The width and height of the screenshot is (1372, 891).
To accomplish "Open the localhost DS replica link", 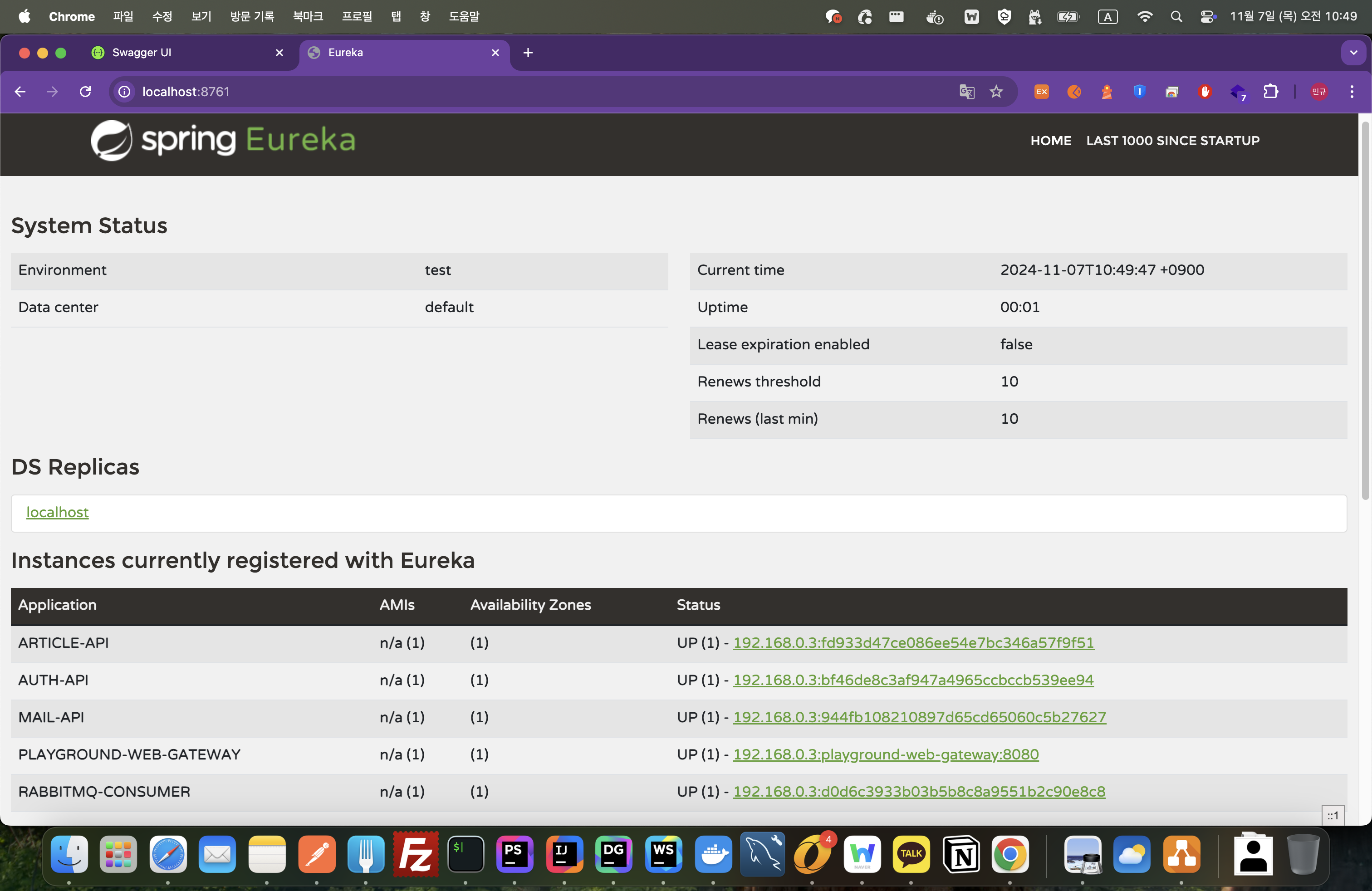I will pos(57,512).
